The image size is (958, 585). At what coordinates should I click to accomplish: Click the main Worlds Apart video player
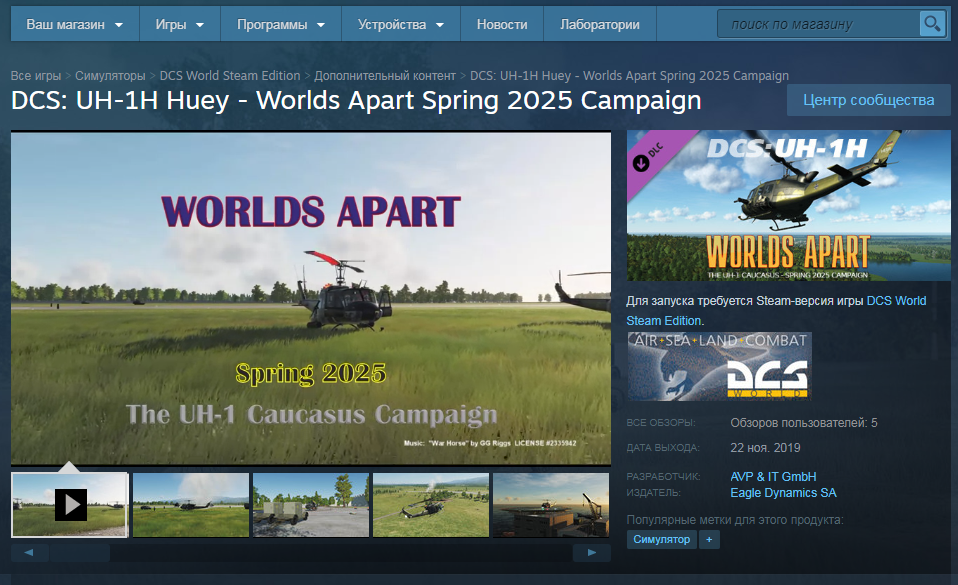311,299
